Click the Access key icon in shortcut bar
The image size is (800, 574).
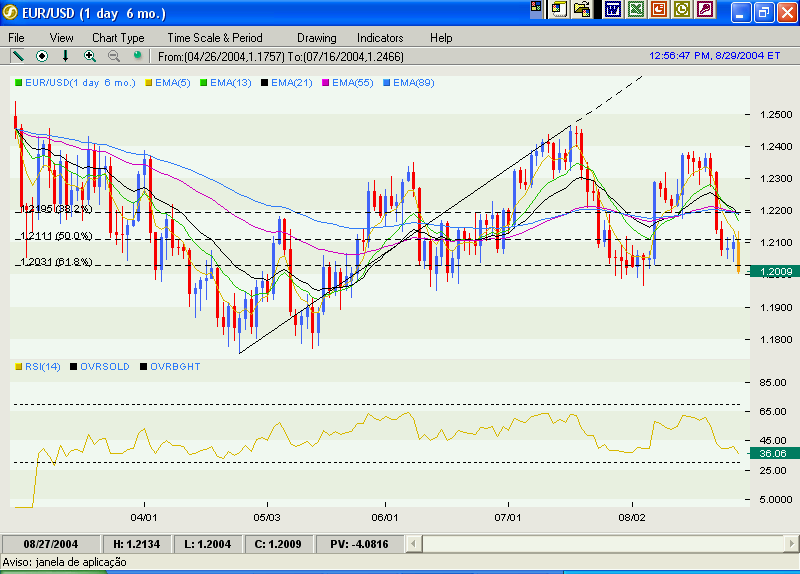pos(706,10)
